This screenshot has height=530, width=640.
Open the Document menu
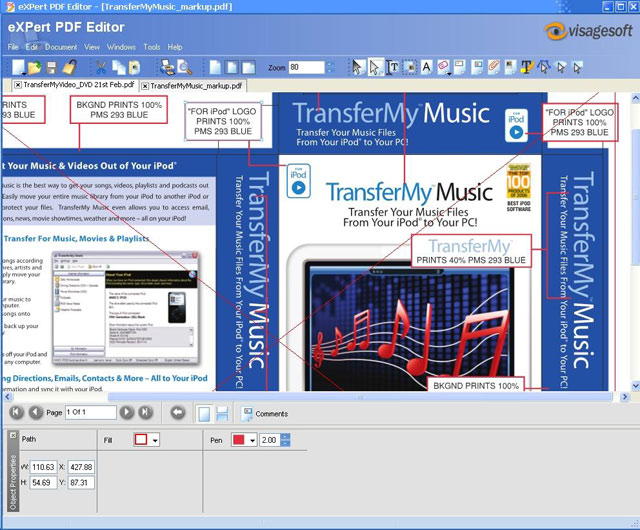tap(60, 47)
